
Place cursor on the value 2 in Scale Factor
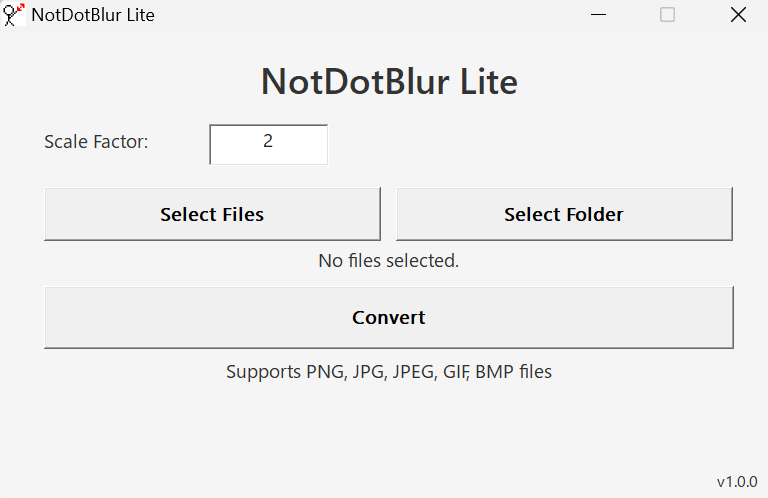[x=267, y=141]
